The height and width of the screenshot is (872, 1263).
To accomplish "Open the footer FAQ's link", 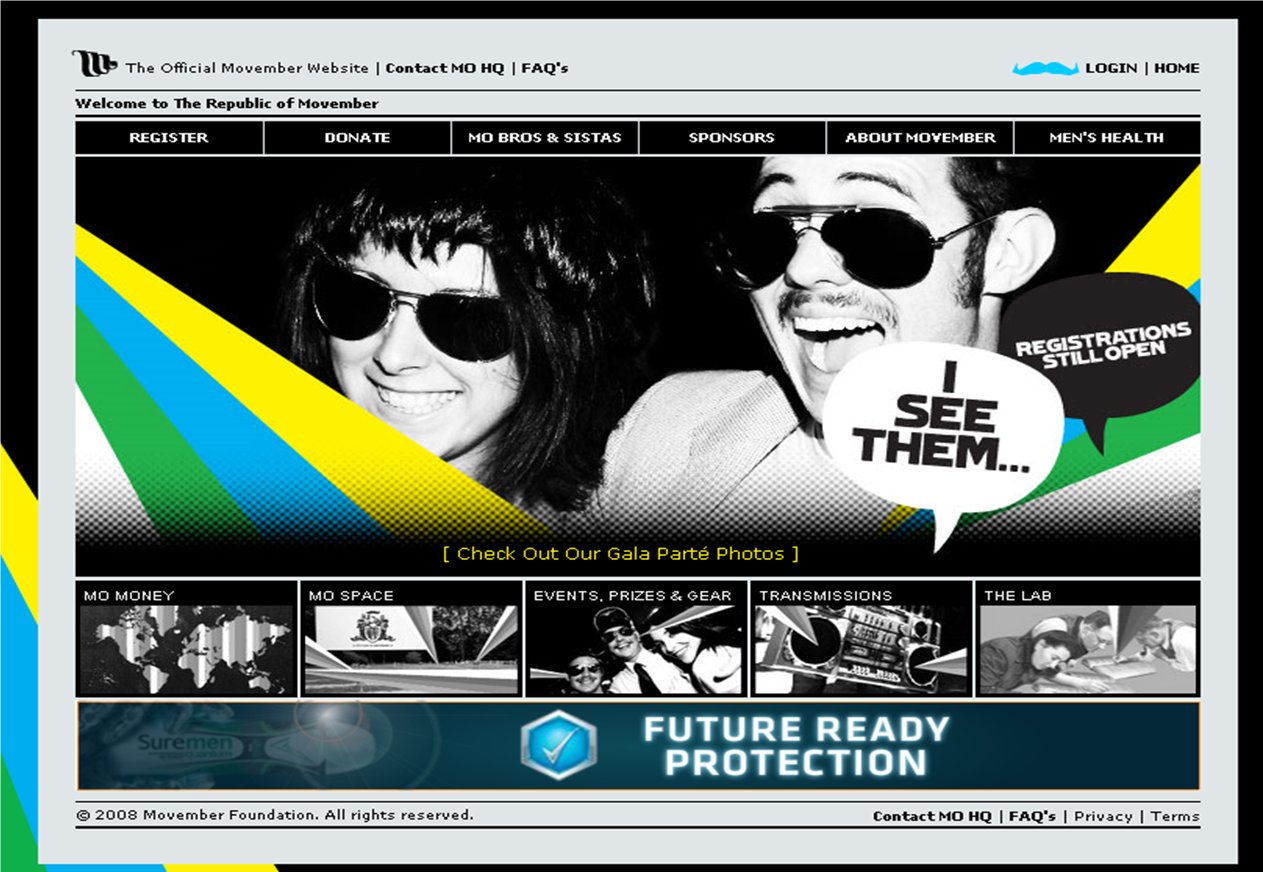I will (x=1032, y=816).
